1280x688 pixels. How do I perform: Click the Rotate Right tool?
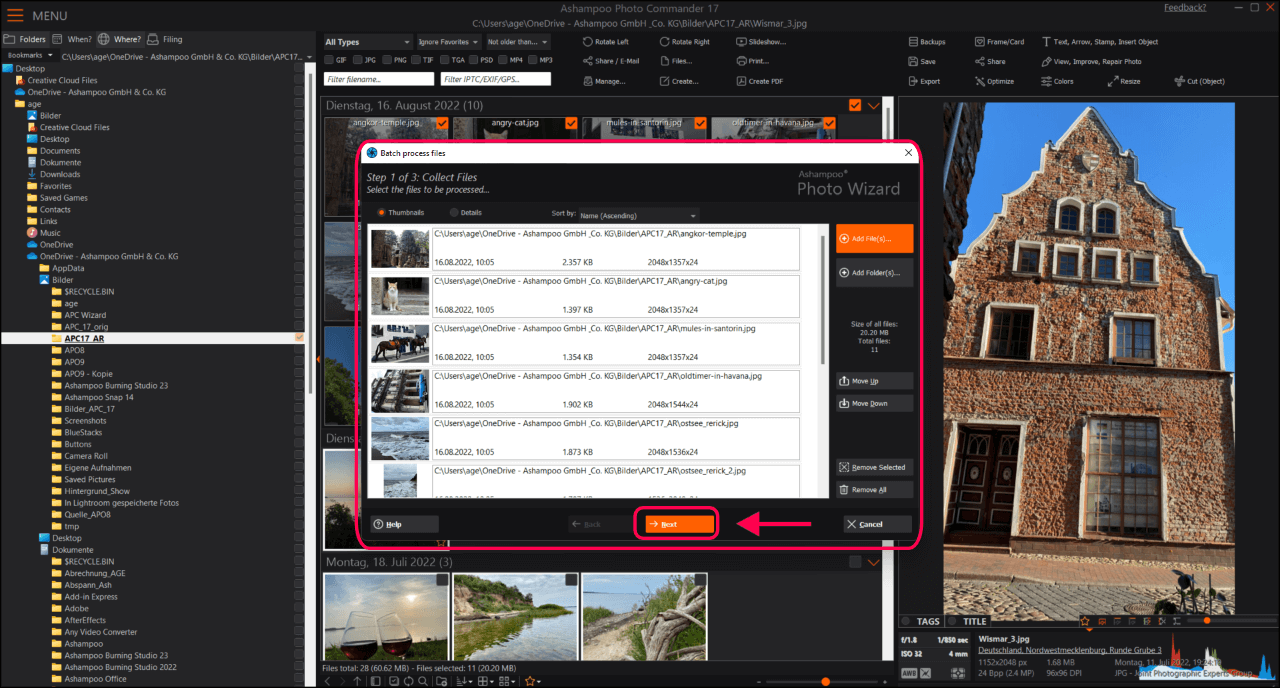pos(665,42)
